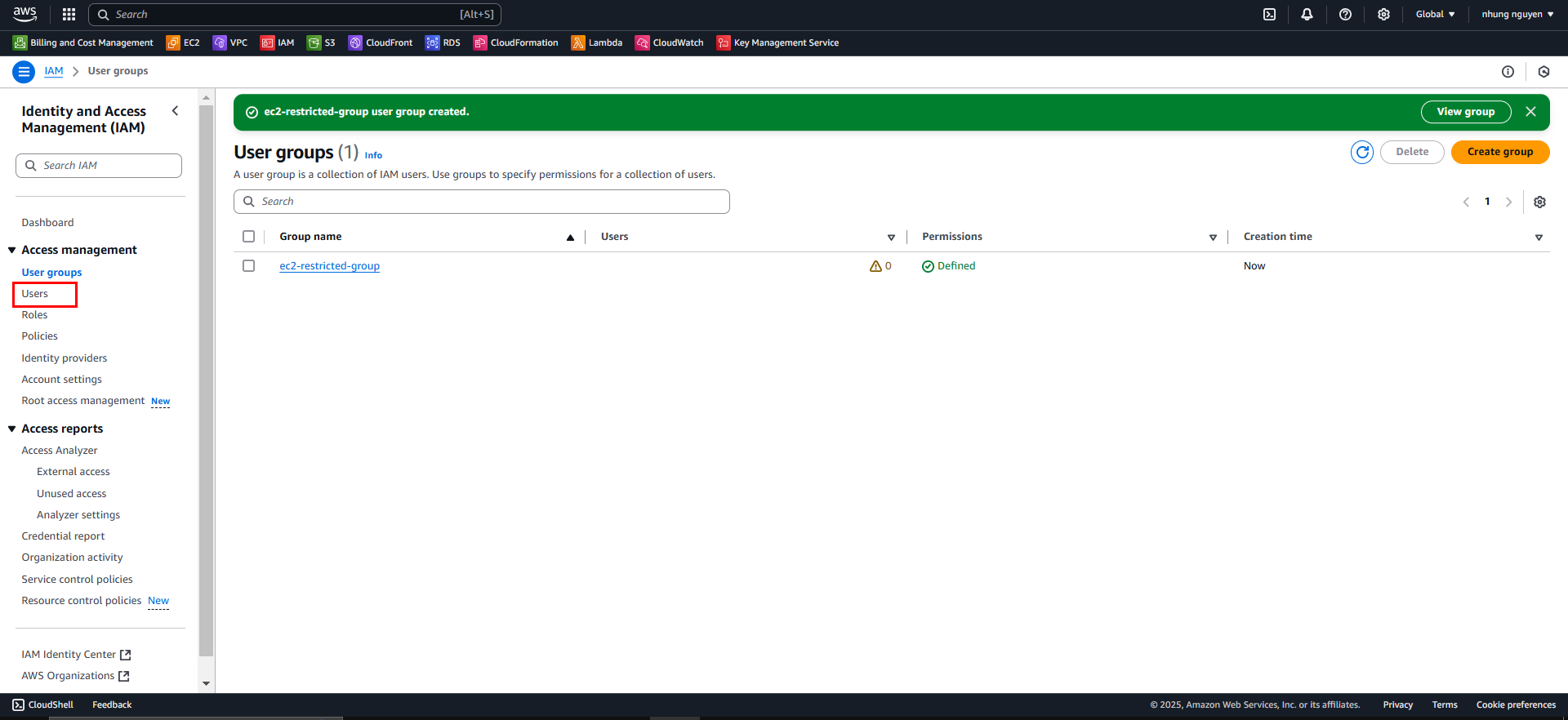Open Dashboard in IAM sidebar
1568x720 pixels.
click(x=47, y=223)
